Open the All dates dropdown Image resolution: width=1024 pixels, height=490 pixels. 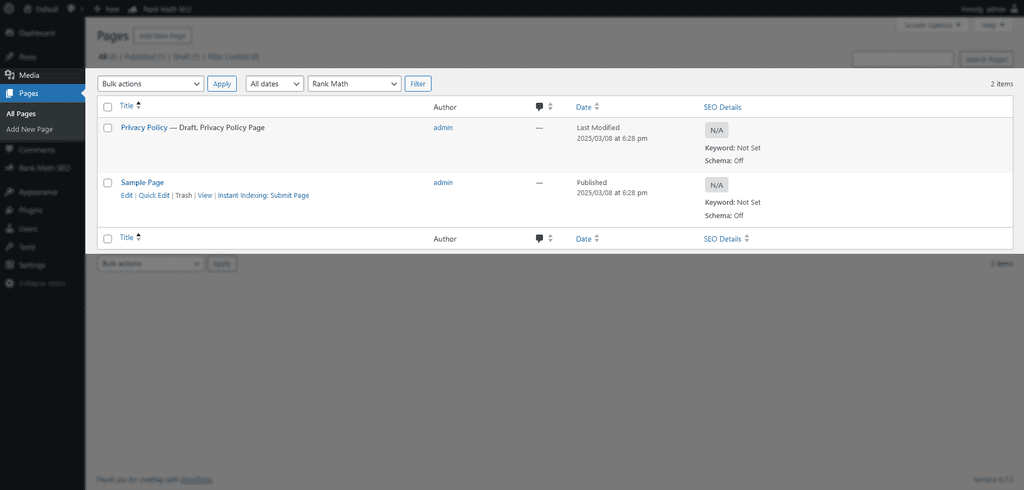(275, 84)
